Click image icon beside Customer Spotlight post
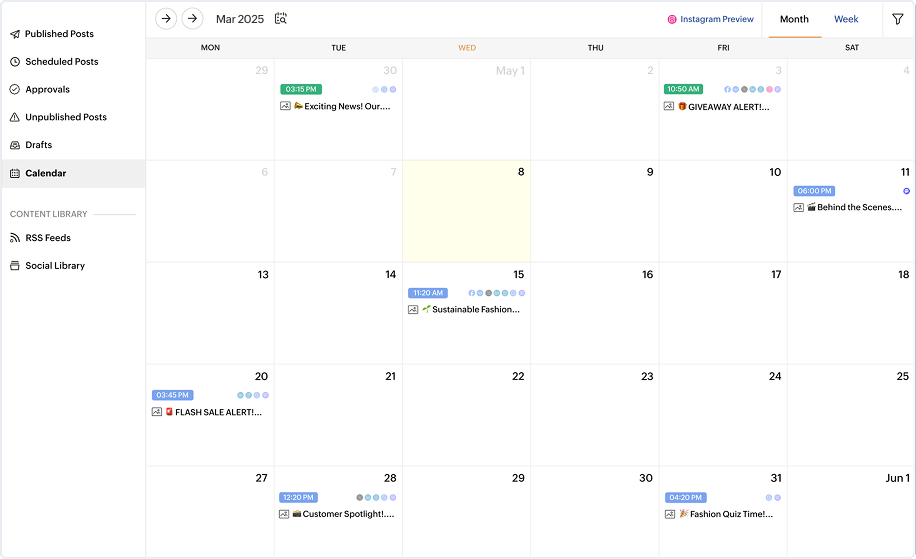 pos(284,514)
